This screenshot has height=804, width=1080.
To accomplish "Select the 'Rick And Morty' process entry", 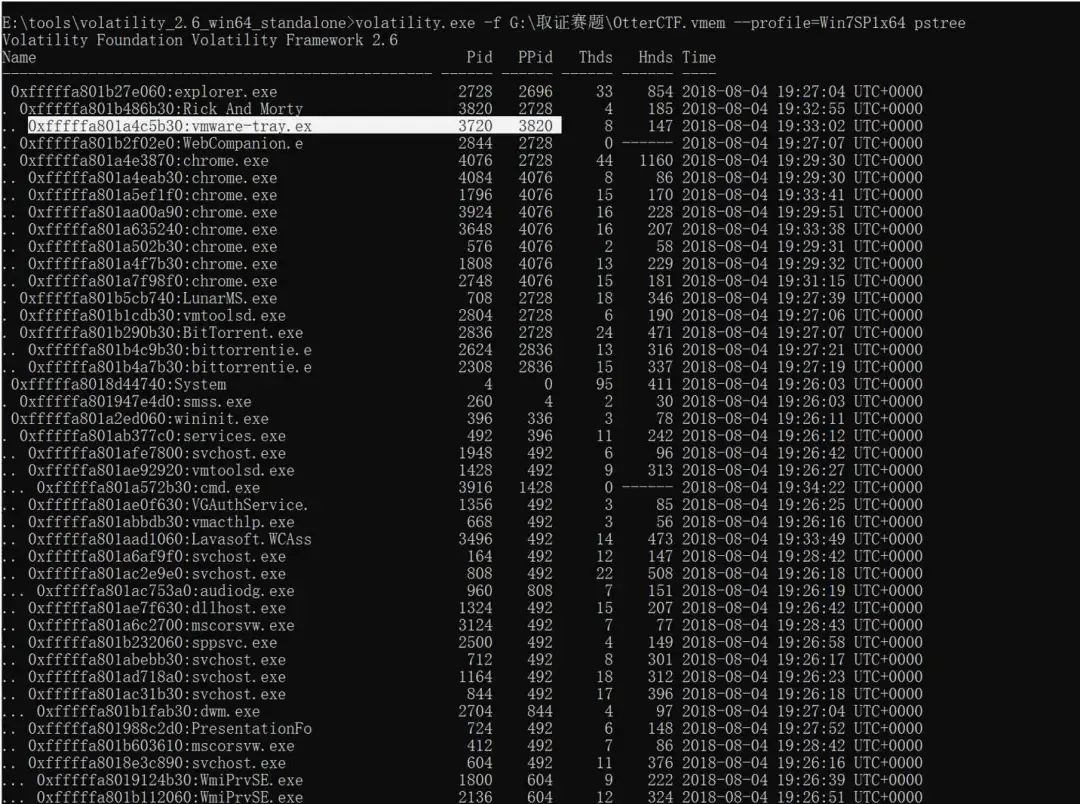I will click(161, 109).
